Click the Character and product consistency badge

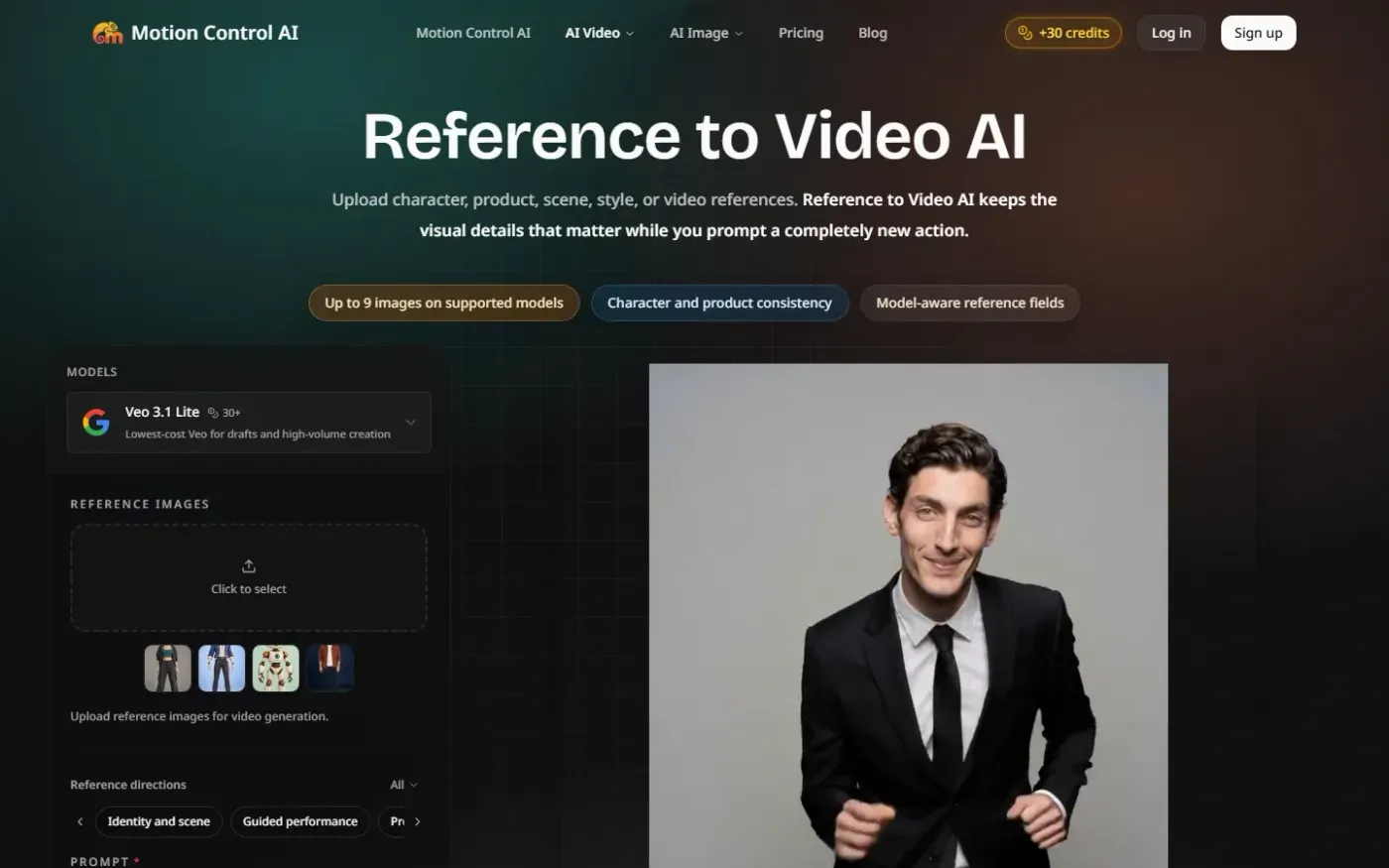click(719, 303)
